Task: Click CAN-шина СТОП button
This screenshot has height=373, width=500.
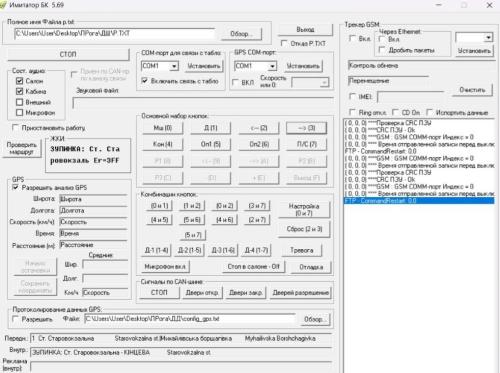Action: [159, 292]
